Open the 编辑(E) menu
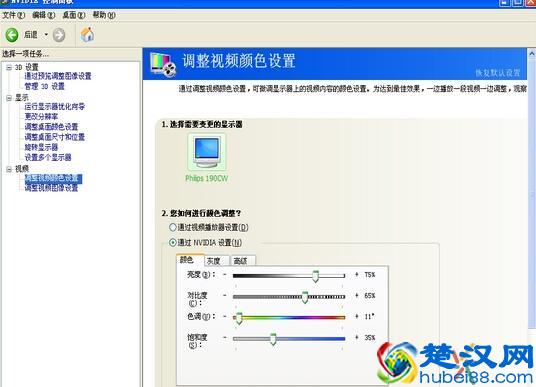This screenshot has width=536, height=387. (x=43, y=15)
